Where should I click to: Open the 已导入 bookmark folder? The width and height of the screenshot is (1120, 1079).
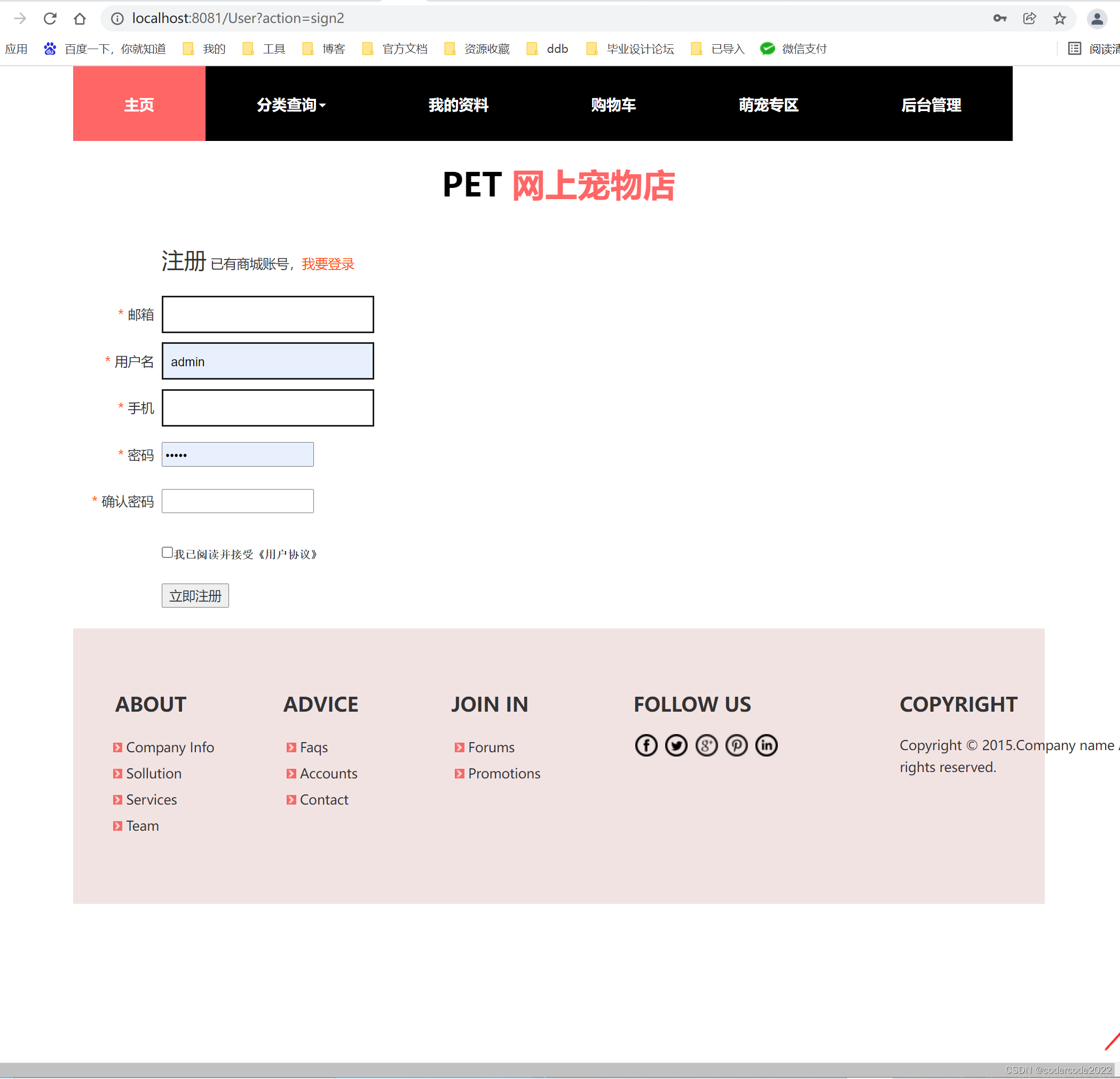coord(717,49)
